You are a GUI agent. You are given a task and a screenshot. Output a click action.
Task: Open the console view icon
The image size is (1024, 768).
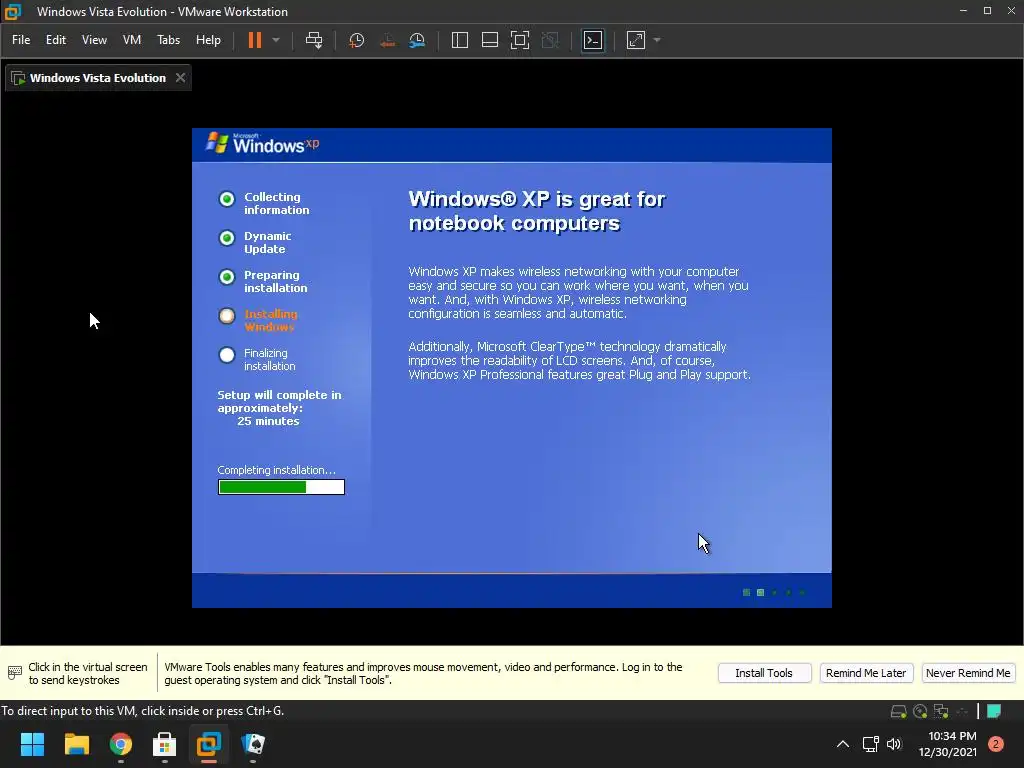(593, 40)
